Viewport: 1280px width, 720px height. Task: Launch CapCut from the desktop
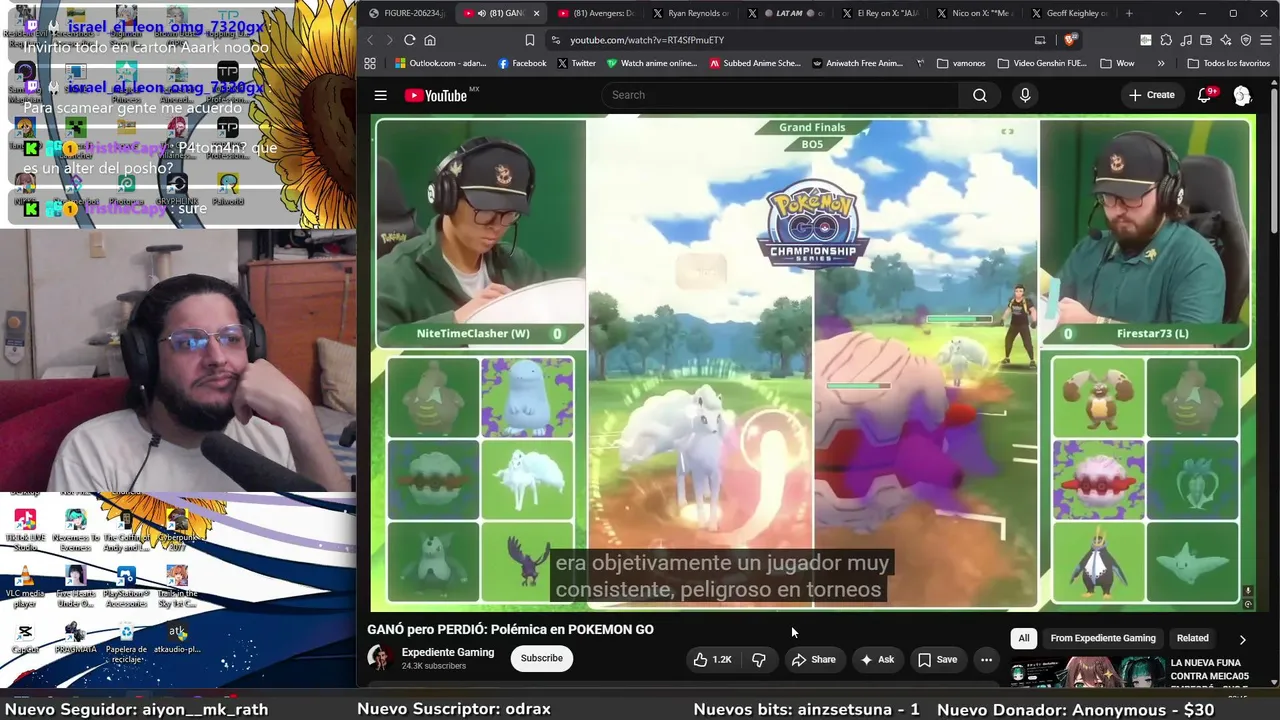pyautogui.click(x=25, y=638)
